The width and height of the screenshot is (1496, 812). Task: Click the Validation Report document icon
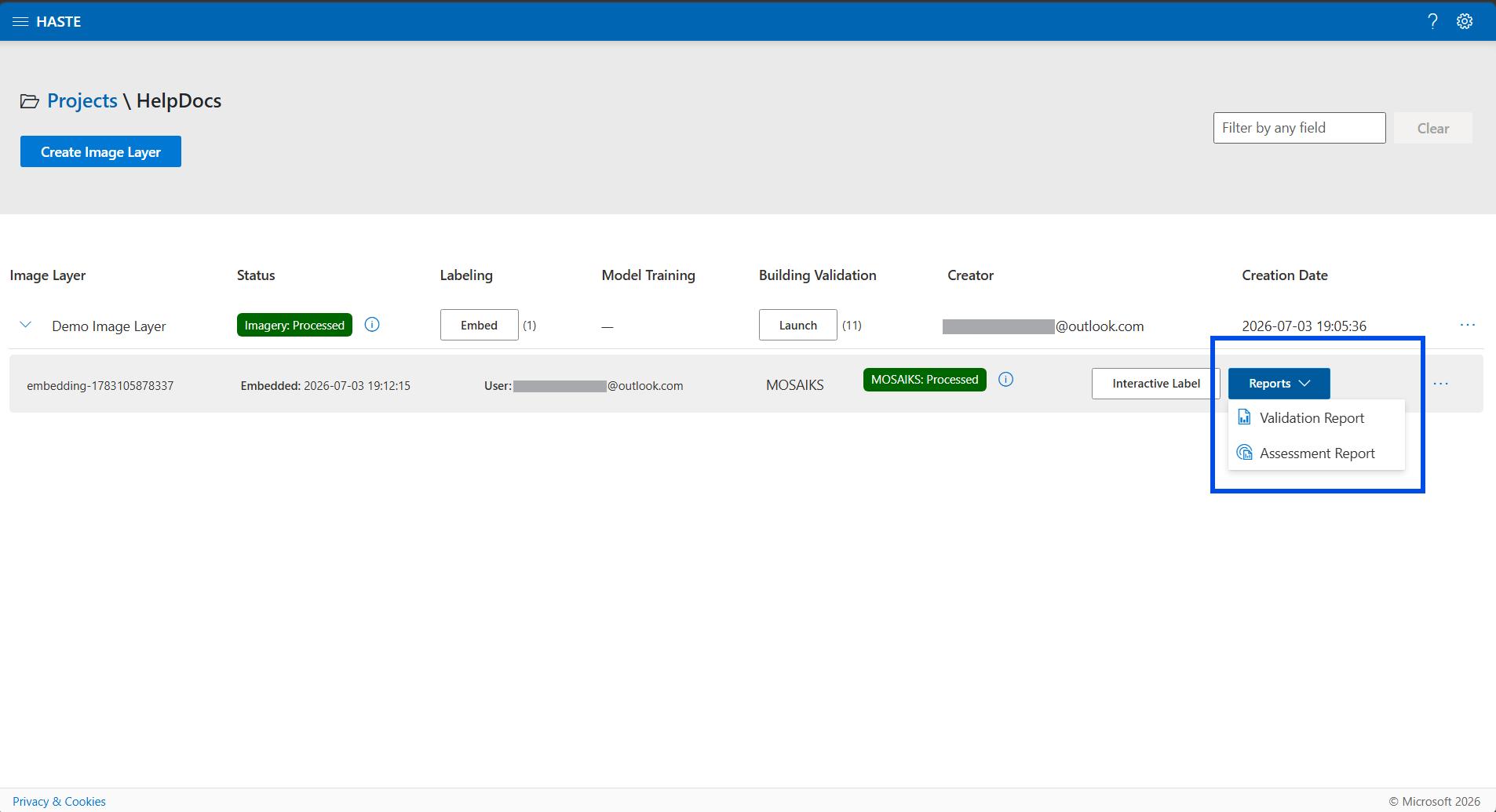coord(1244,417)
